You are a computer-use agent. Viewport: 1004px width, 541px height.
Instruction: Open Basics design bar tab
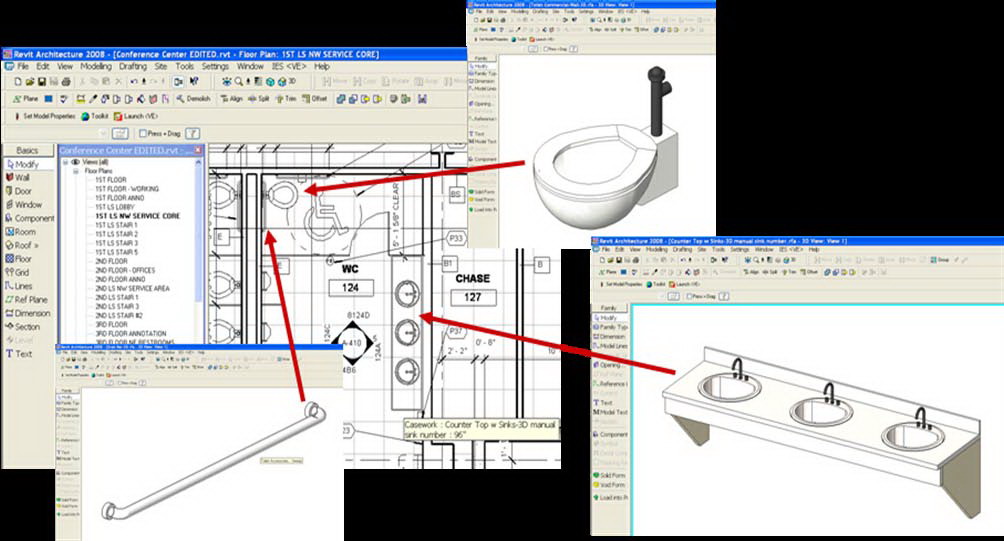click(27, 150)
